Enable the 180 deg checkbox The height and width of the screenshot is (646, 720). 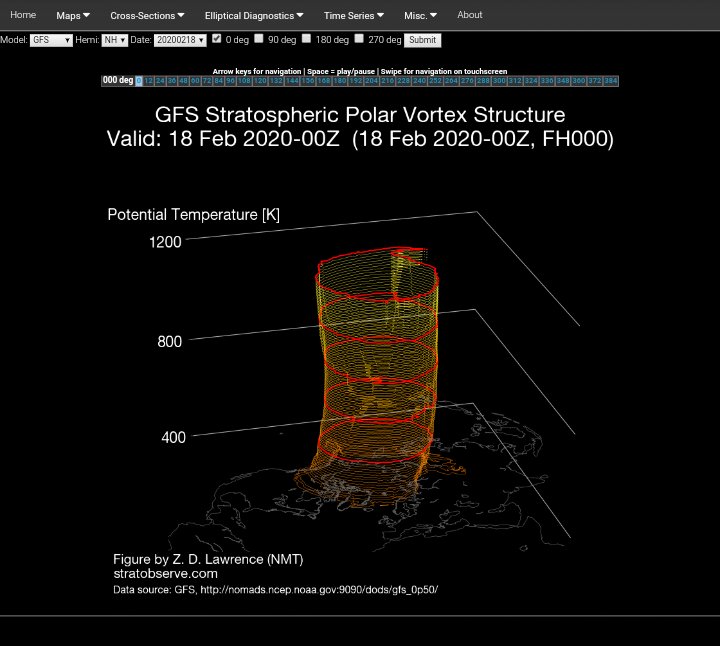point(307,39)
